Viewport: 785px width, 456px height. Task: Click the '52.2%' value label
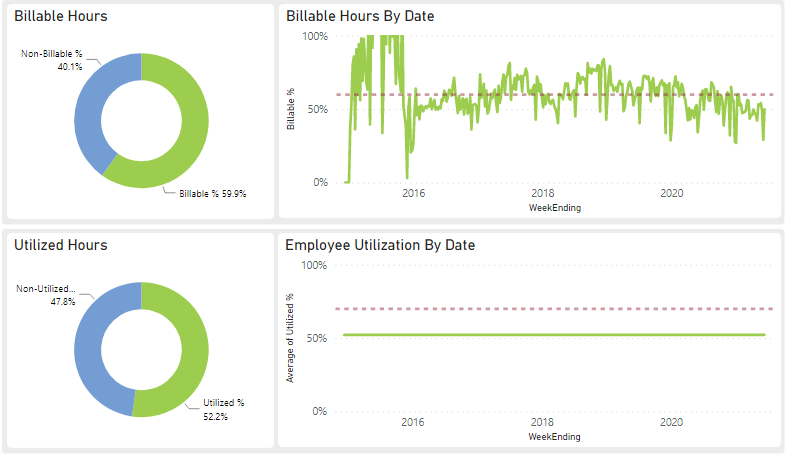pos(215,416)
